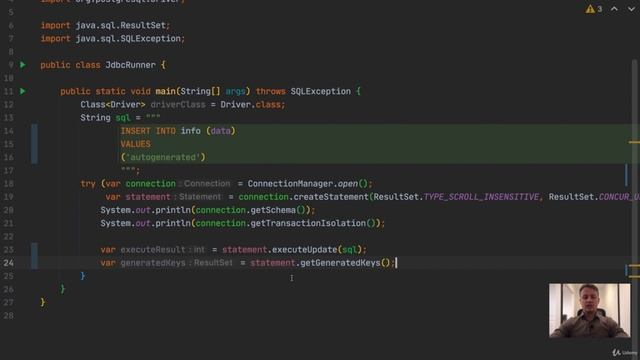Click the 'open' method call on line 18
Image resolution: width=640 pixels, height=360 pixels.
click(x=348, y=184)
